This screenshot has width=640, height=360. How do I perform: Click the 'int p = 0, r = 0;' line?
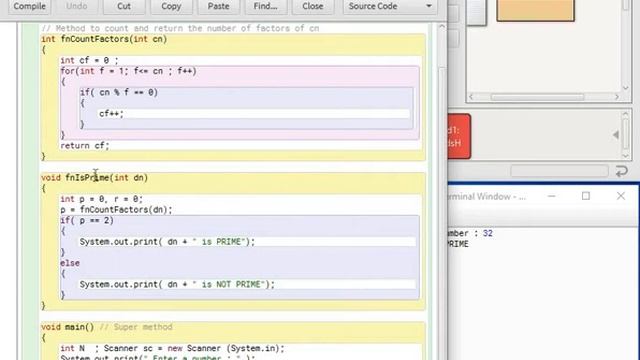click(102, 199)
